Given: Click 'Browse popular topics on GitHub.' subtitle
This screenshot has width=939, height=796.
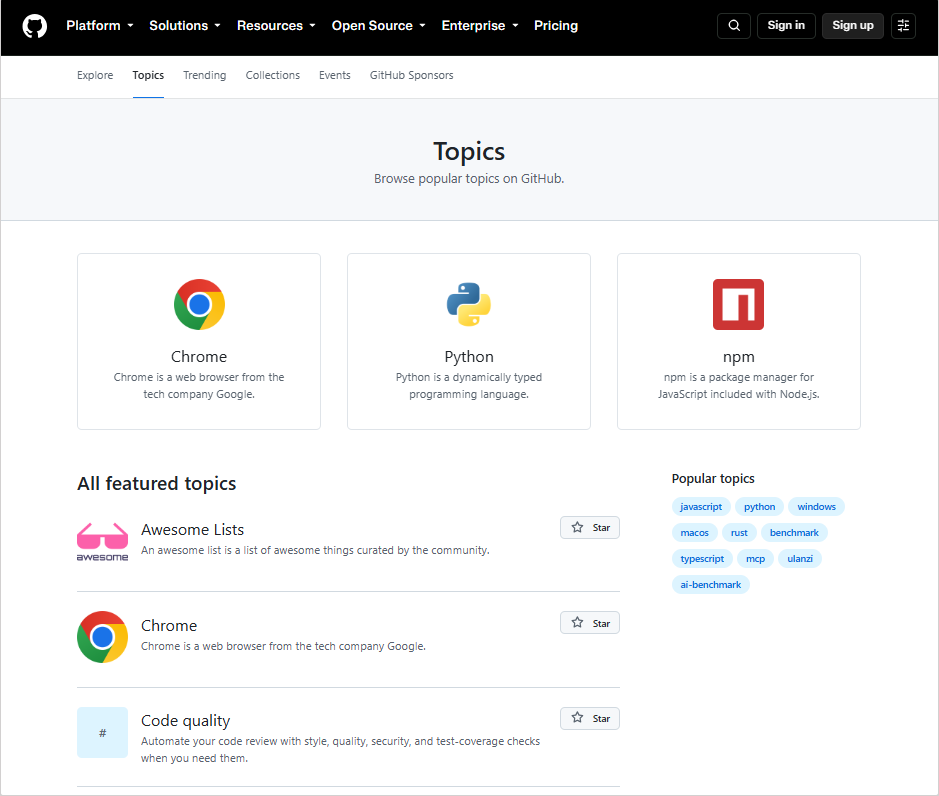Looking at the screenshot, I should point(469,178).
